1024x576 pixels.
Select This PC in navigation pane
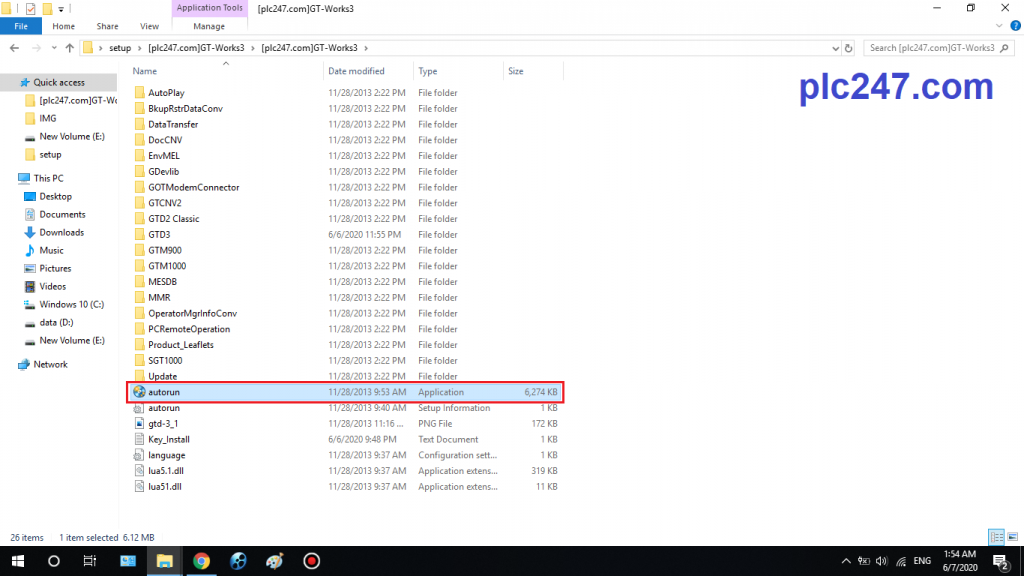pos(48,178)
